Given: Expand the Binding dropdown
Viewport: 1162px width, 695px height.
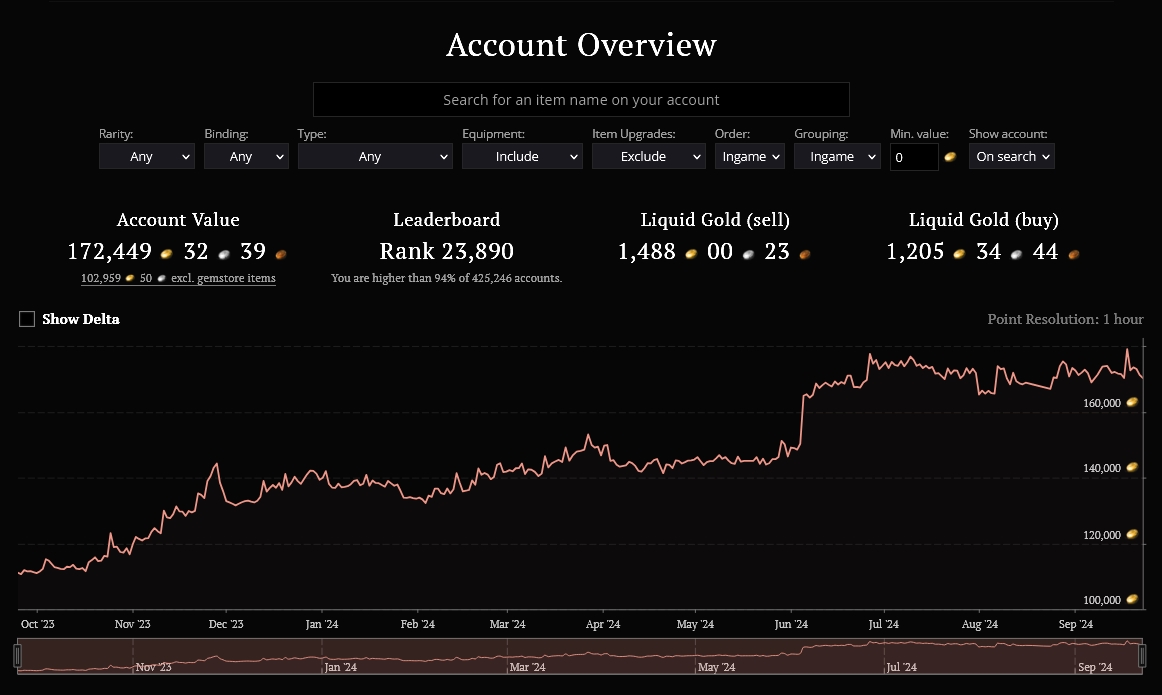Looking at the screenshot, I should tap(246, 156).
